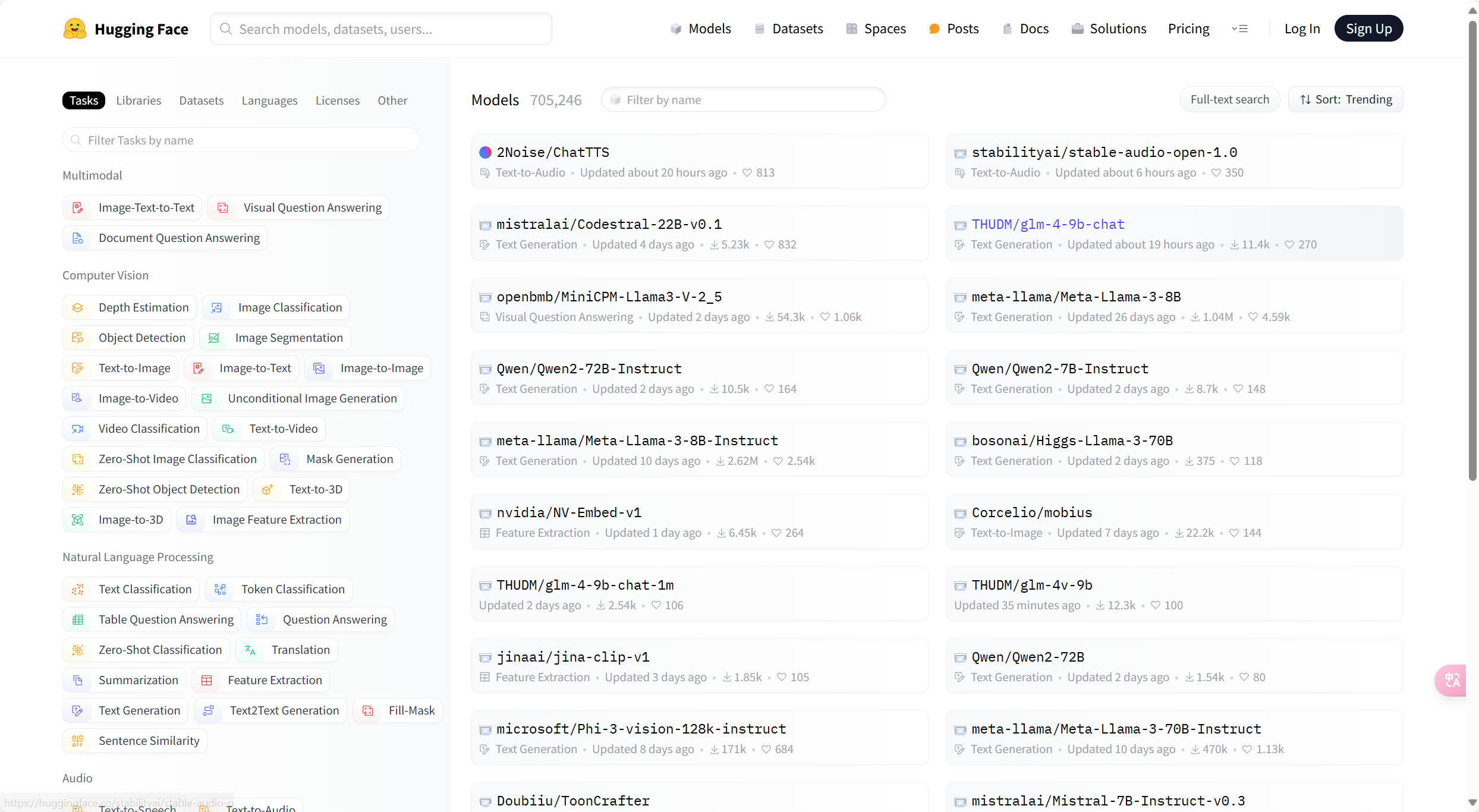Screen dimensions: 1479x812
Task: Select the Depth Estimation task icon
Action: 78,307
